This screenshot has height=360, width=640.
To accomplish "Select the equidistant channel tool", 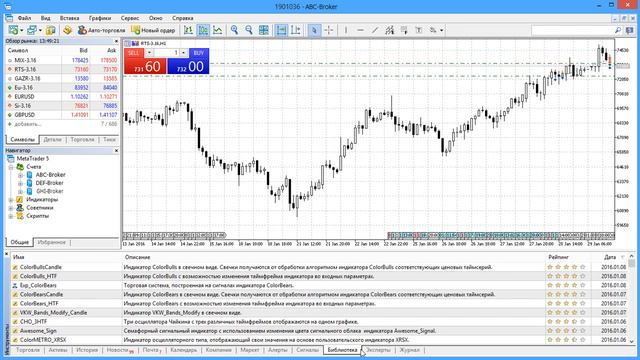I will tap(390, 30).
